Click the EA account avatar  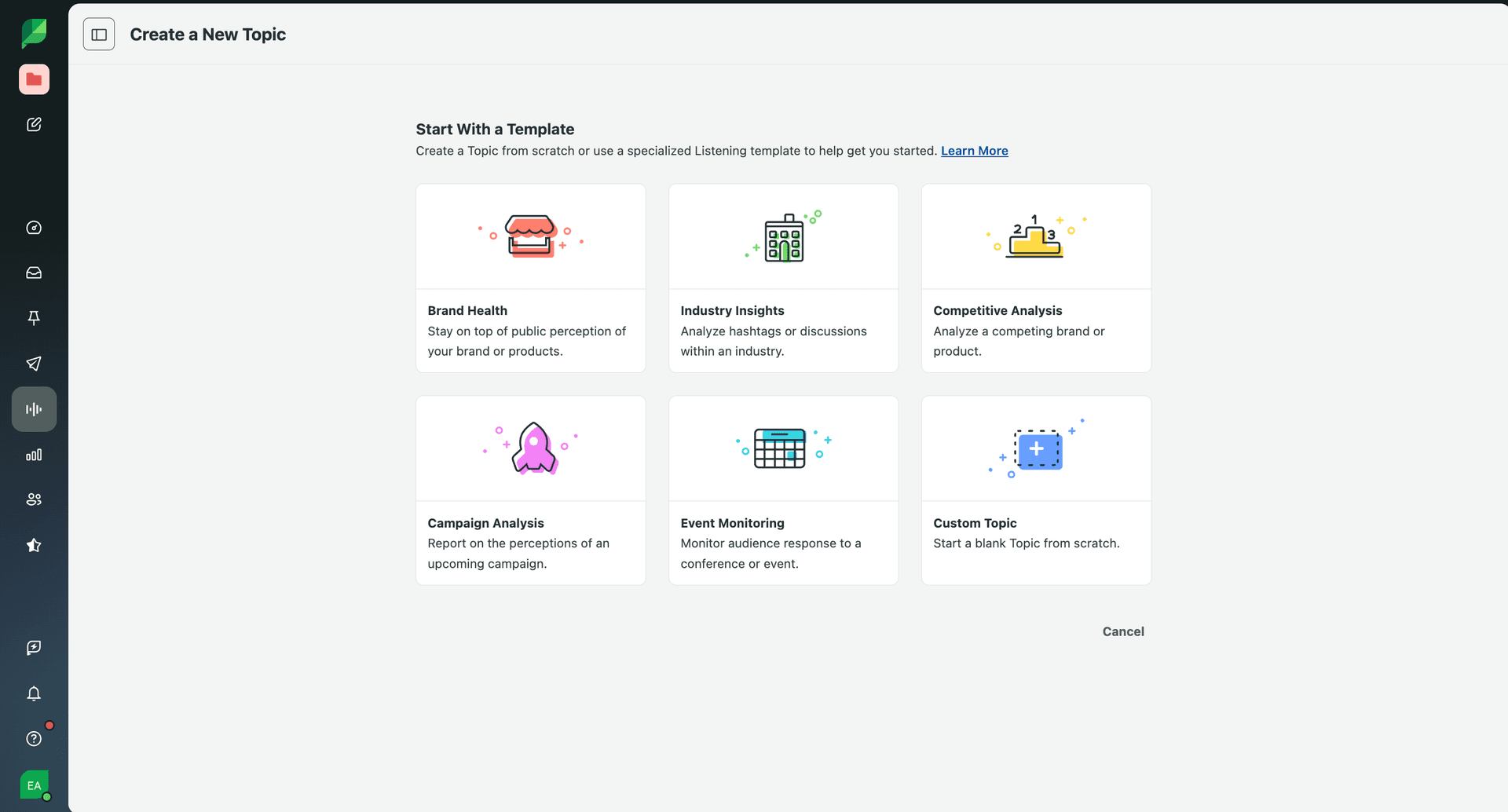[x=34, y=785]
